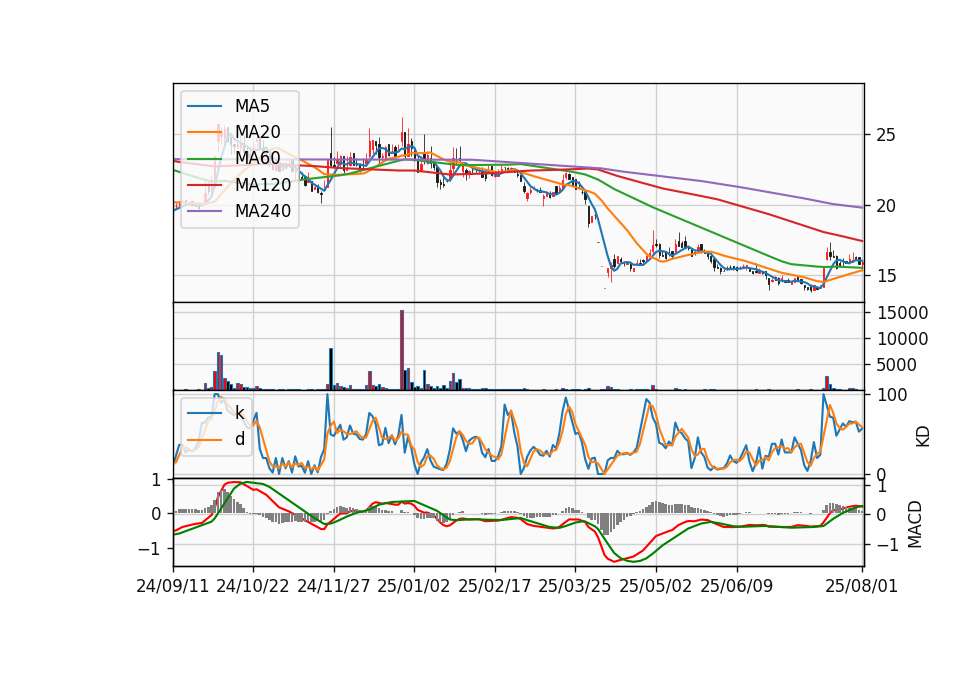Click the price axis value 25

(x=886, y=135)
